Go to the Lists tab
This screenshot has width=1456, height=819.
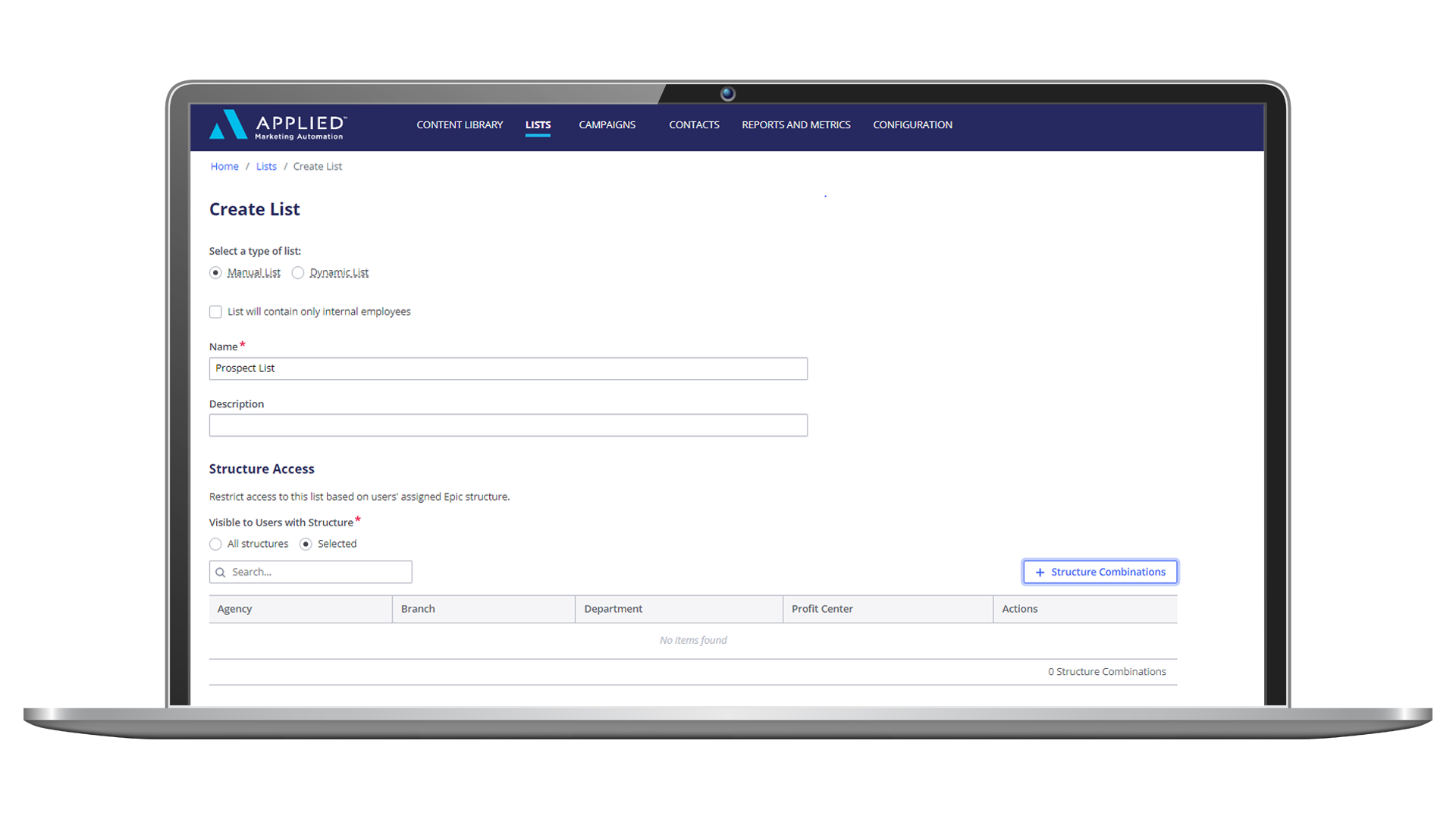538,125
